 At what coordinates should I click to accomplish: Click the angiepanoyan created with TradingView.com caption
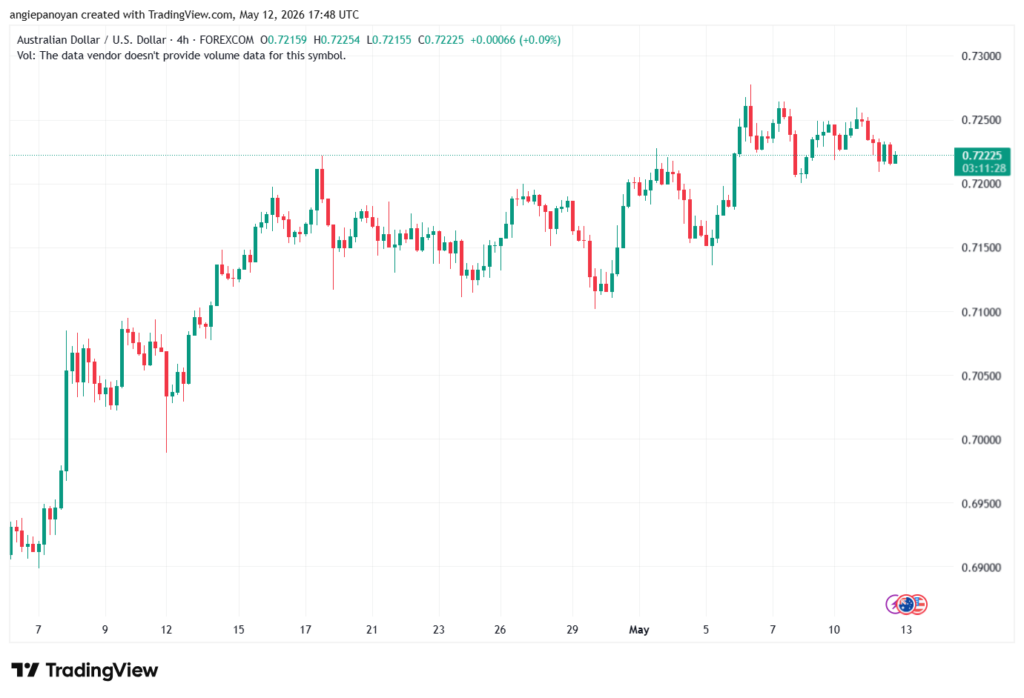184,14
